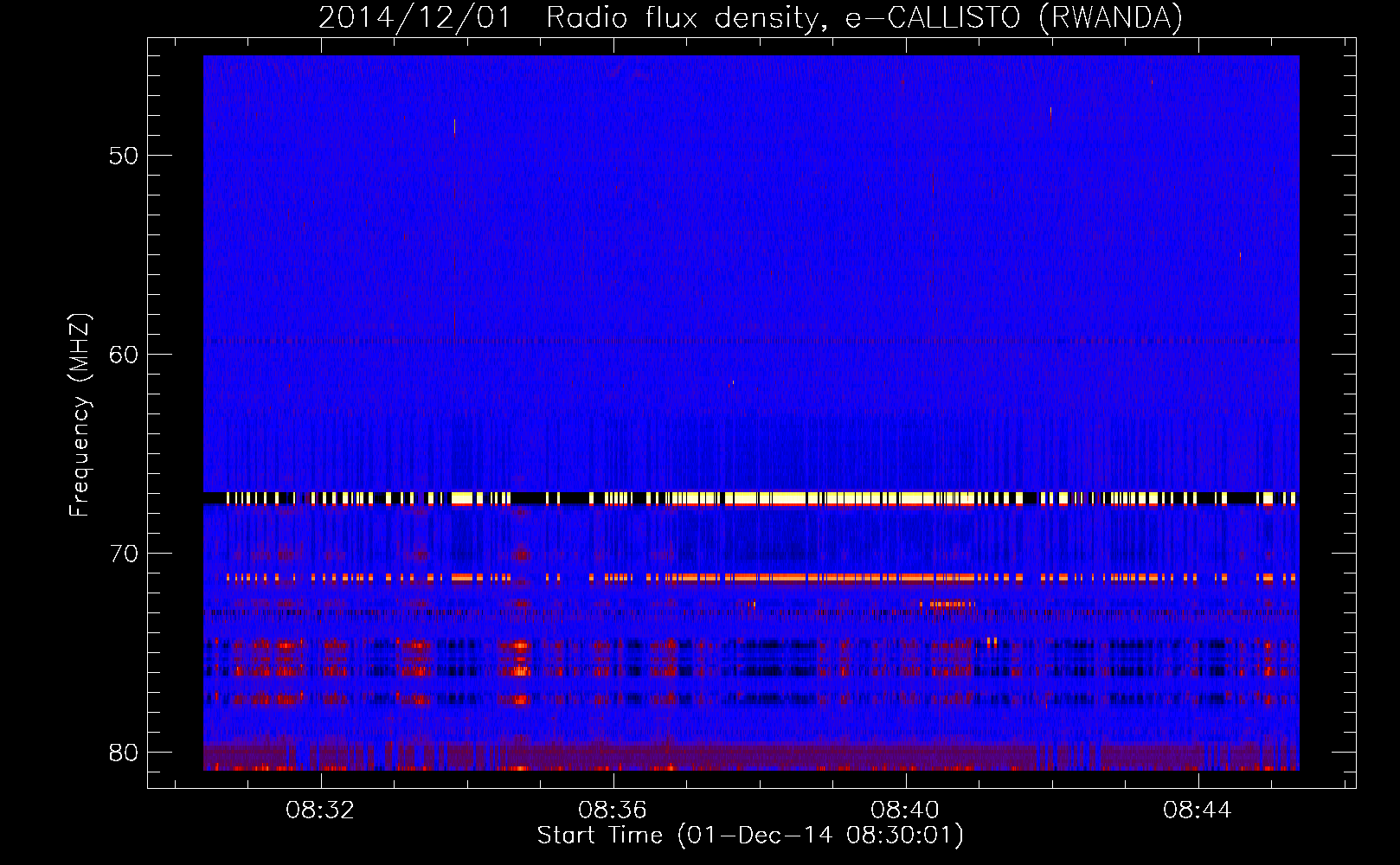Click the 08:32 time tick label
Viewport: 1400px width, 865px height.
320,811
